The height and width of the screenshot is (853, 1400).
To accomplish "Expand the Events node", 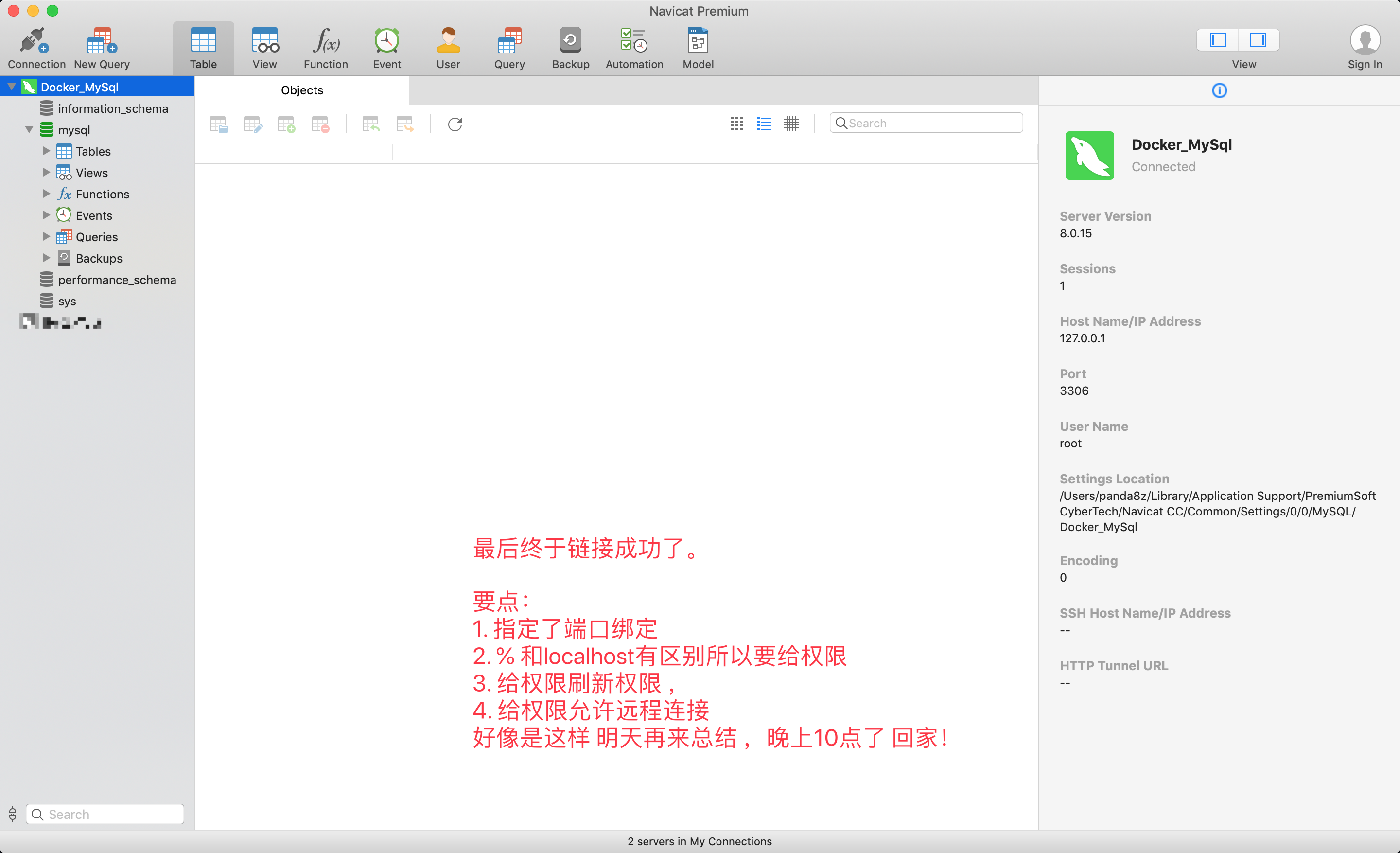I will click(47, 215).
